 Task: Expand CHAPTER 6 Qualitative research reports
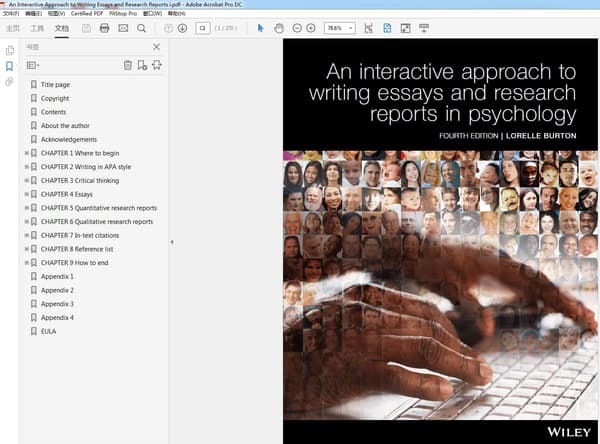pos(26,222)
